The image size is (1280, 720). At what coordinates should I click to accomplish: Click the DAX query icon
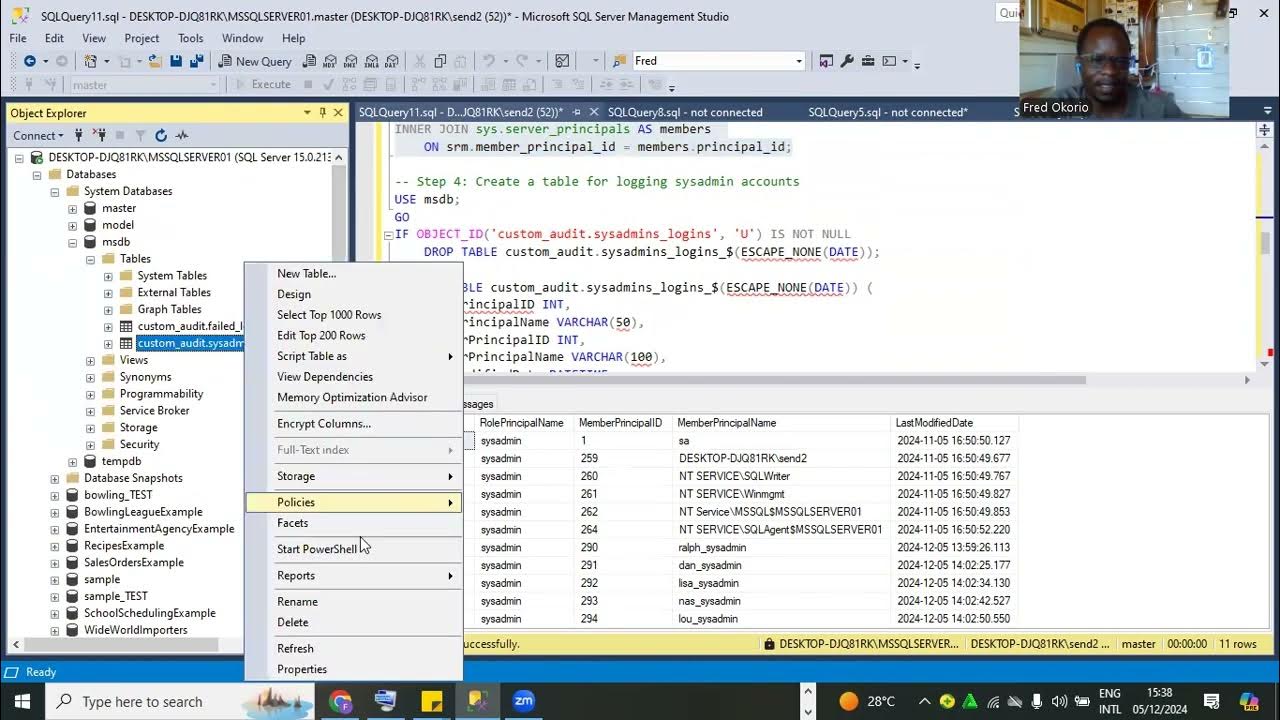(392, 61)
